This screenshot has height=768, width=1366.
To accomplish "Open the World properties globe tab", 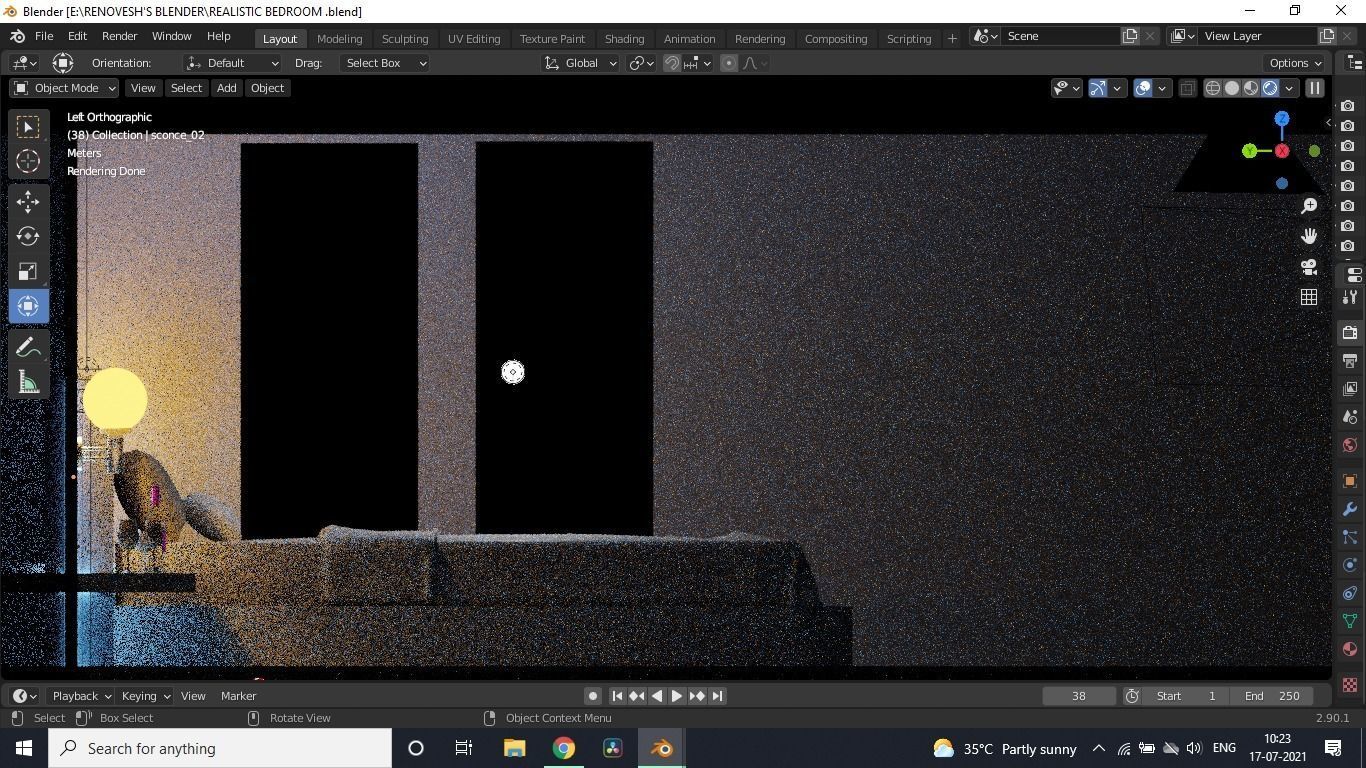I will pyautogui.click(x=1350, y=445).
